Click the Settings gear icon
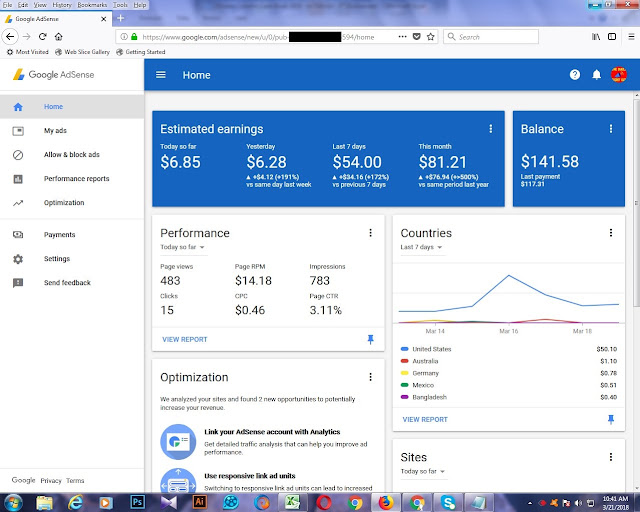The width and height of the screenshot is (640, 512). 18,259
